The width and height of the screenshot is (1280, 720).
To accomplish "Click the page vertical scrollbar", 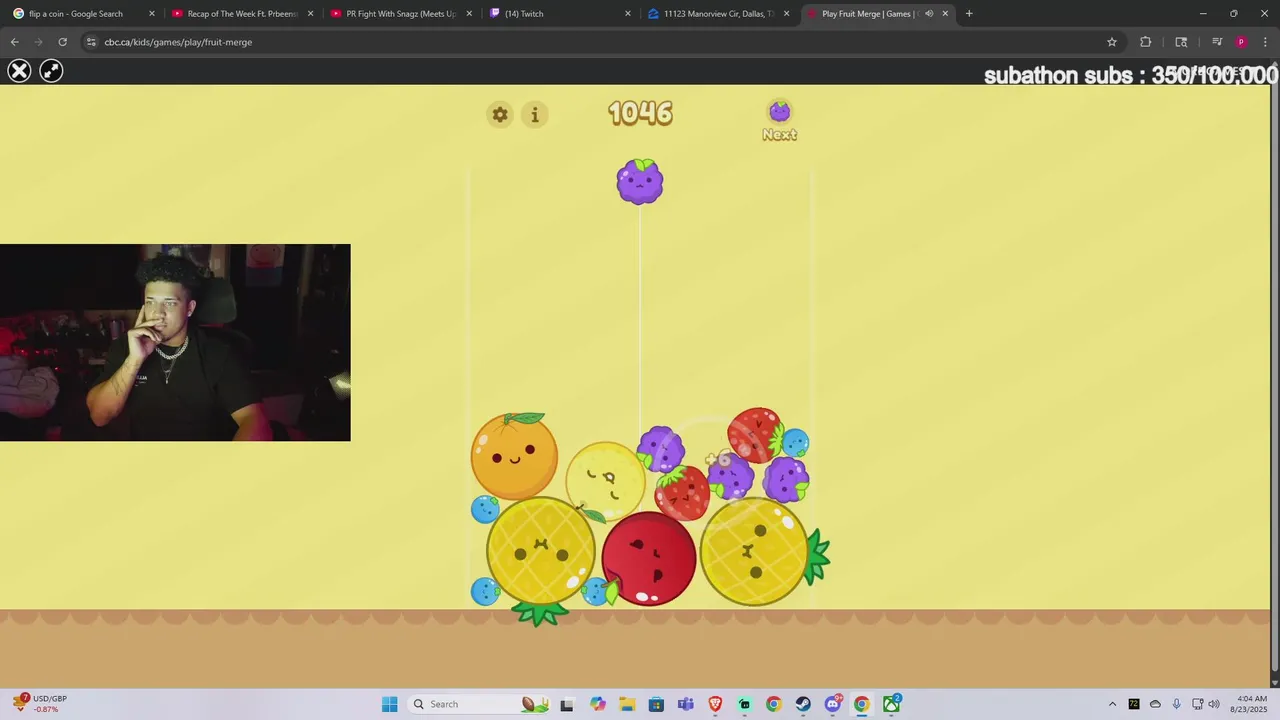I will pos(1274,374).
